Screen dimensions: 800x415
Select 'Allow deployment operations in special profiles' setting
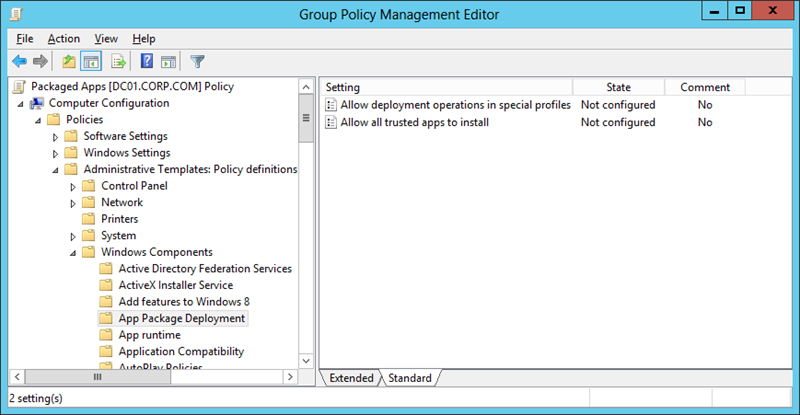coord(455,105)
